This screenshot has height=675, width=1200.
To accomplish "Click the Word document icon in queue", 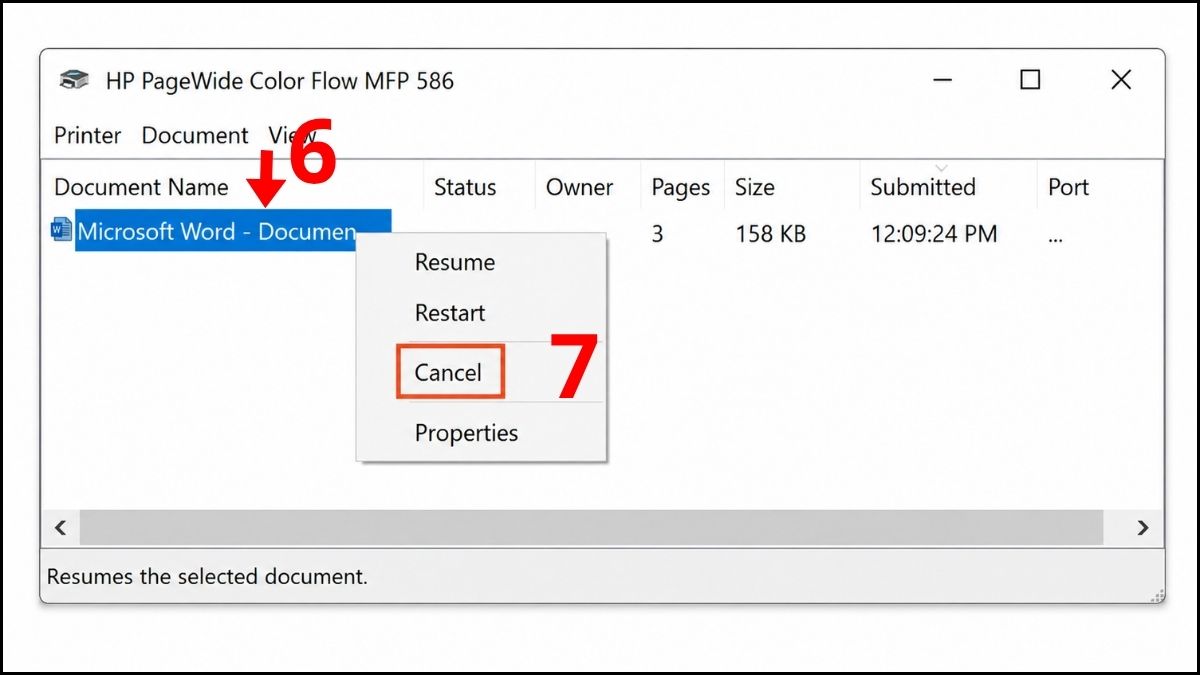I will (x=62, y=230).
